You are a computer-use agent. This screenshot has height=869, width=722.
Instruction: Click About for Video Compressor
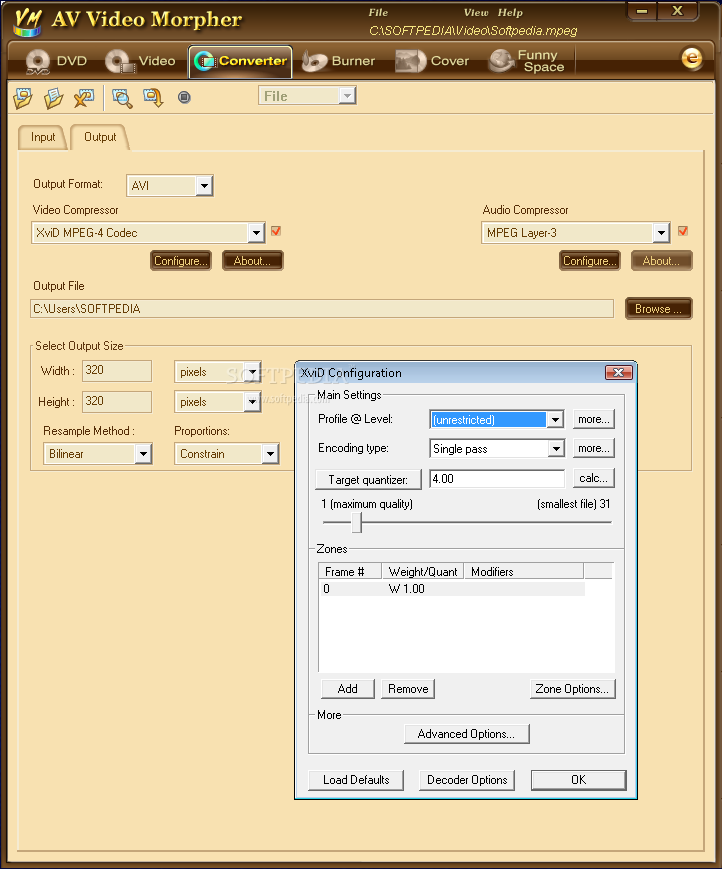[x=253, y=260]
